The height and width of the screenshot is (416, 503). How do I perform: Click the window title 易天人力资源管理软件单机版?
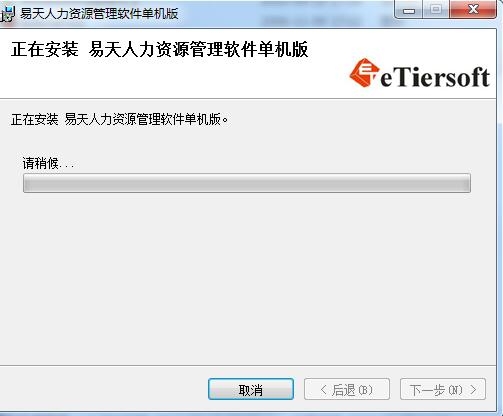(x=99, y=14)
